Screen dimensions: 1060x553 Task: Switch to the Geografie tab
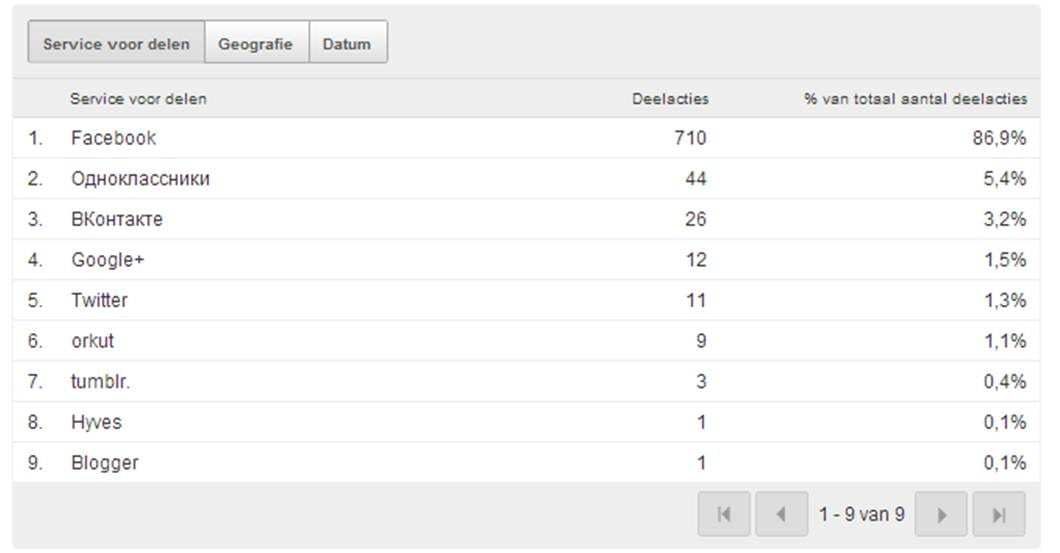click(x=256, y=44)
